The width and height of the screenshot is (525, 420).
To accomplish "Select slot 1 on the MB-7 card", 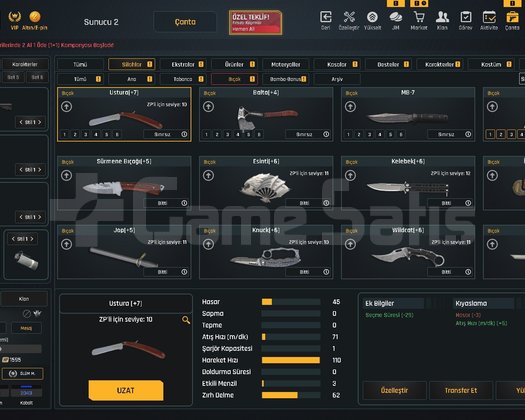I will (x=348, y=135).
